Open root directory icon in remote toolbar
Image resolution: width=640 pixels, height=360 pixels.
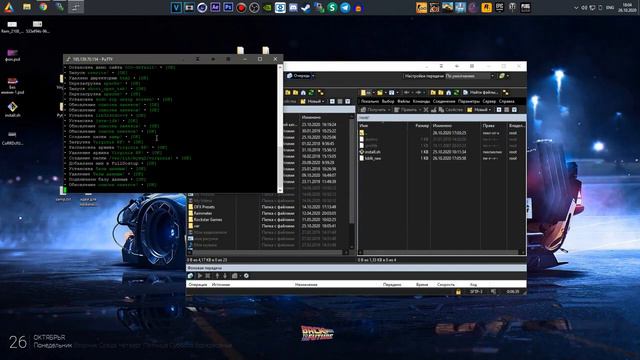click(441, 93)
